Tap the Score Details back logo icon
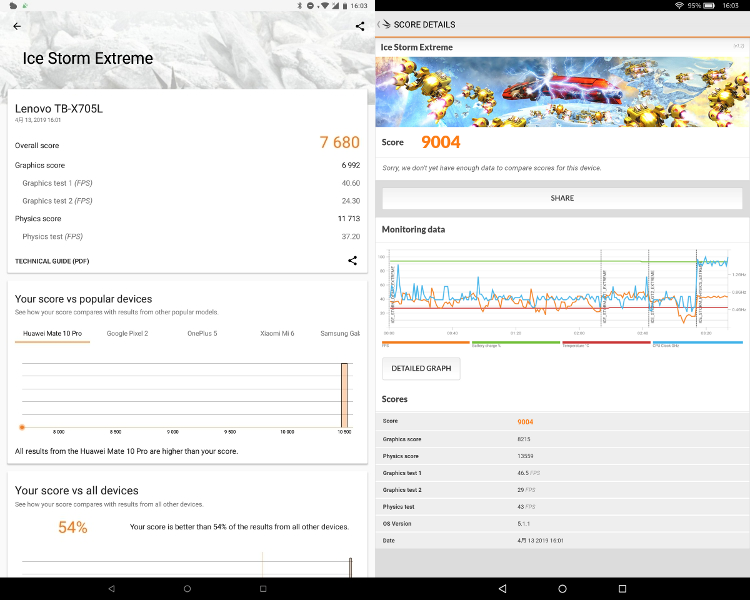This screenshot has height=600, width=750. point(384,24)
